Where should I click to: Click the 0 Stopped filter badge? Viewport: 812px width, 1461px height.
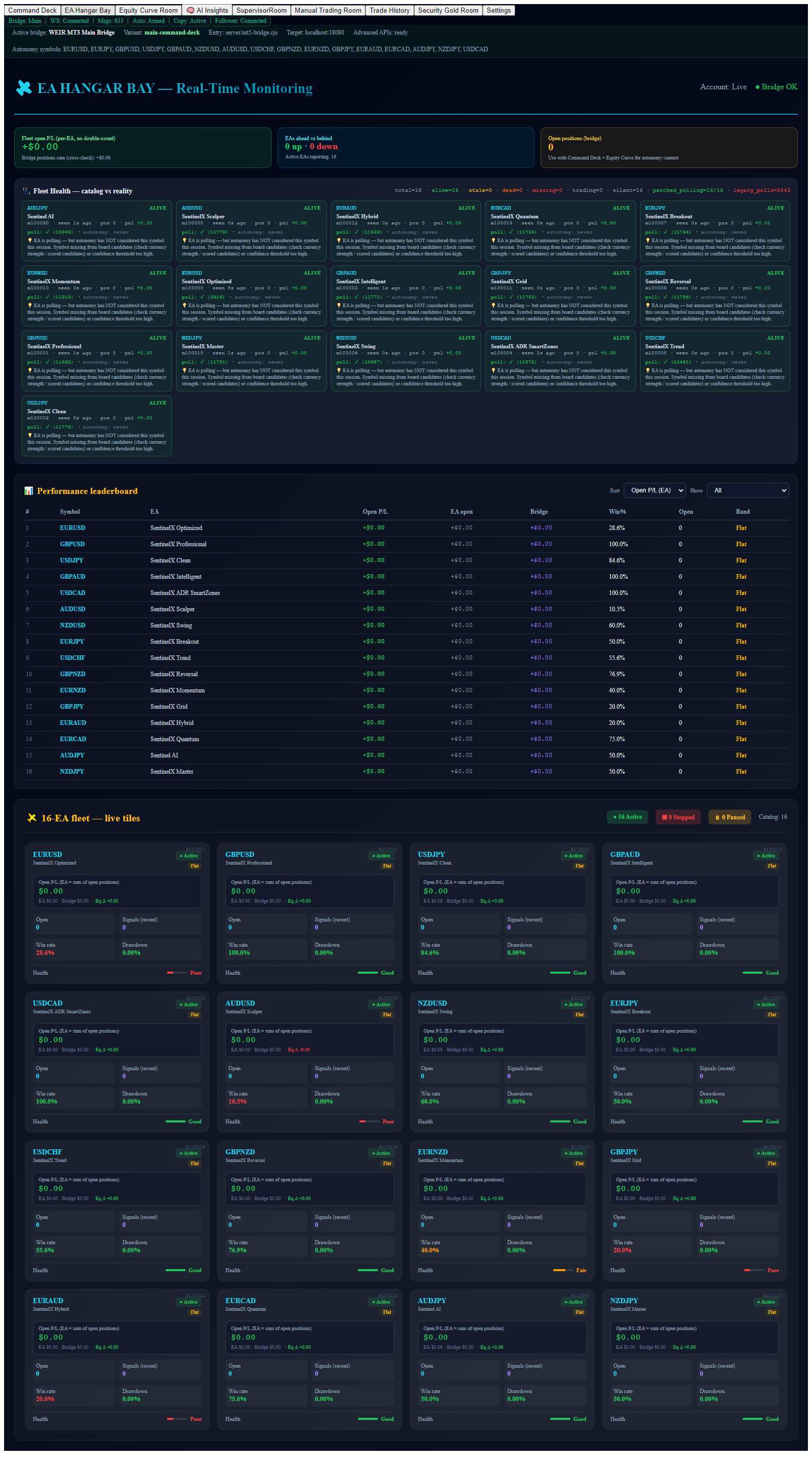click(678, 817)
